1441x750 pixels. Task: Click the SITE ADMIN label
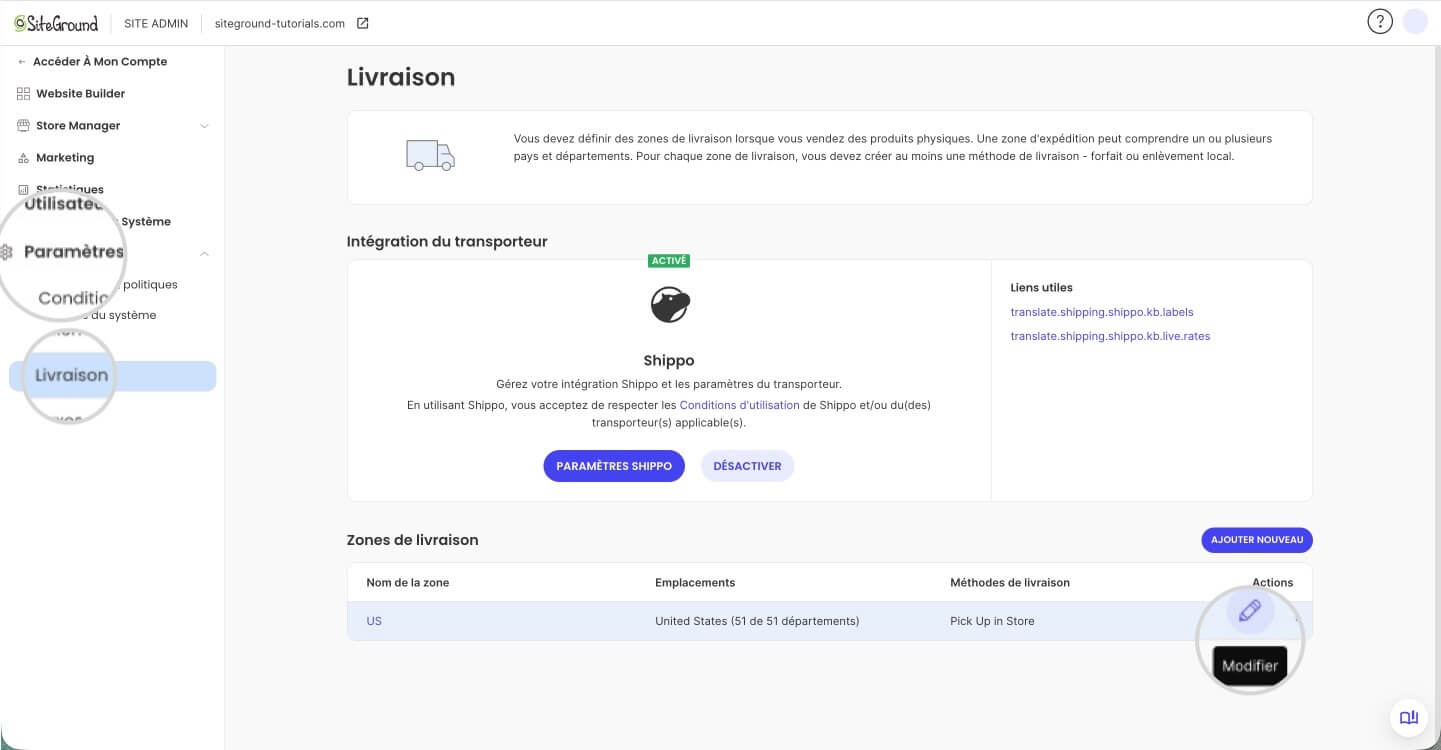point(156,23)
